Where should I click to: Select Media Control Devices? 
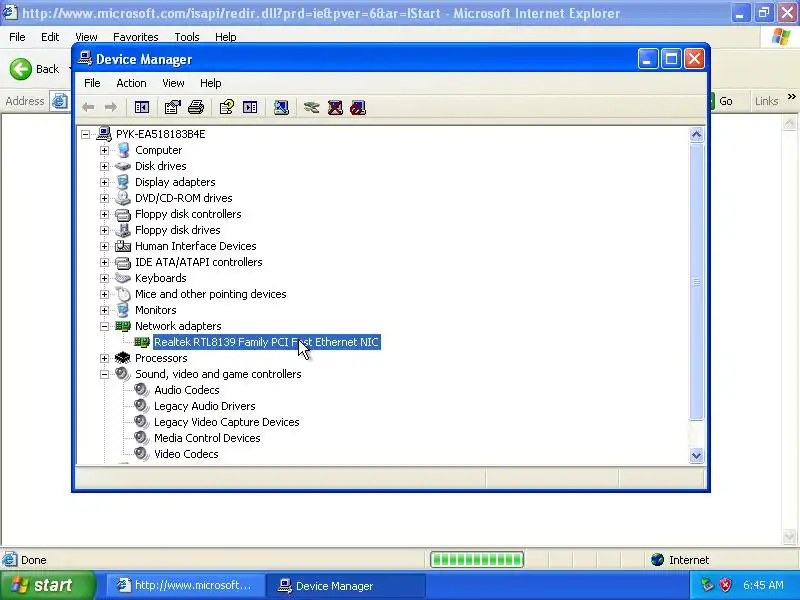207,438
